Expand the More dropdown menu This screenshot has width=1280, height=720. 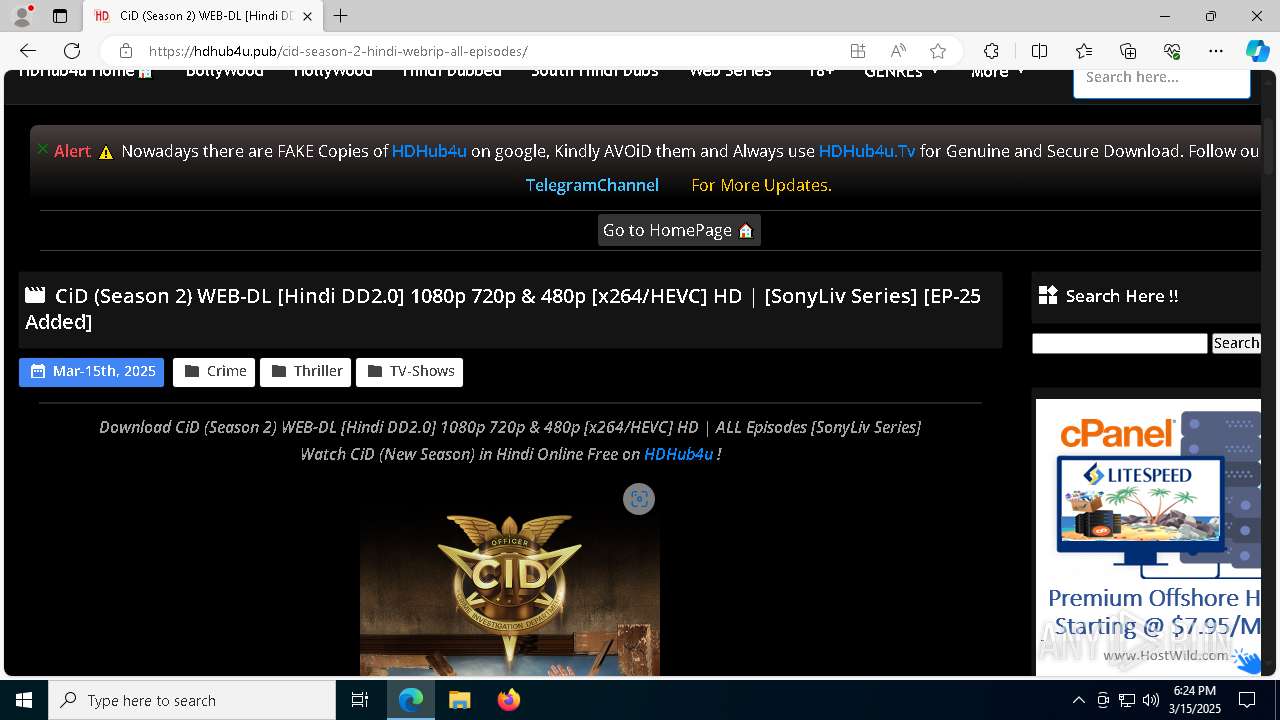tap(998, 73)
